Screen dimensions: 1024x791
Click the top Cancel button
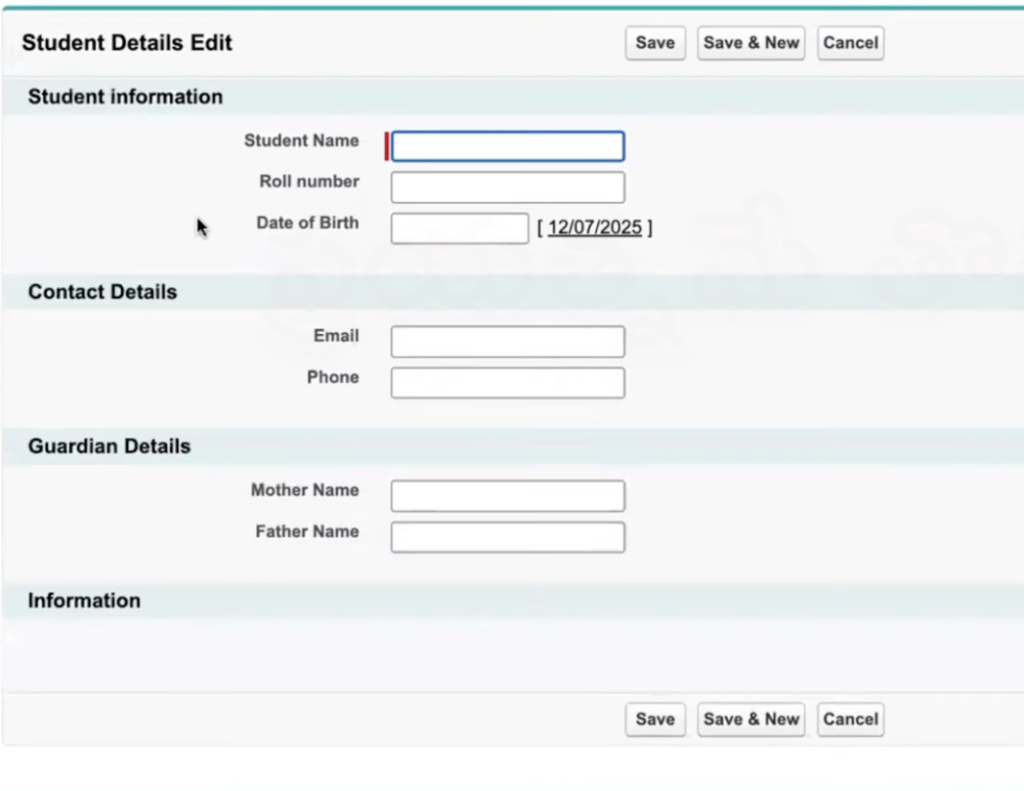[x=849, y=43]
